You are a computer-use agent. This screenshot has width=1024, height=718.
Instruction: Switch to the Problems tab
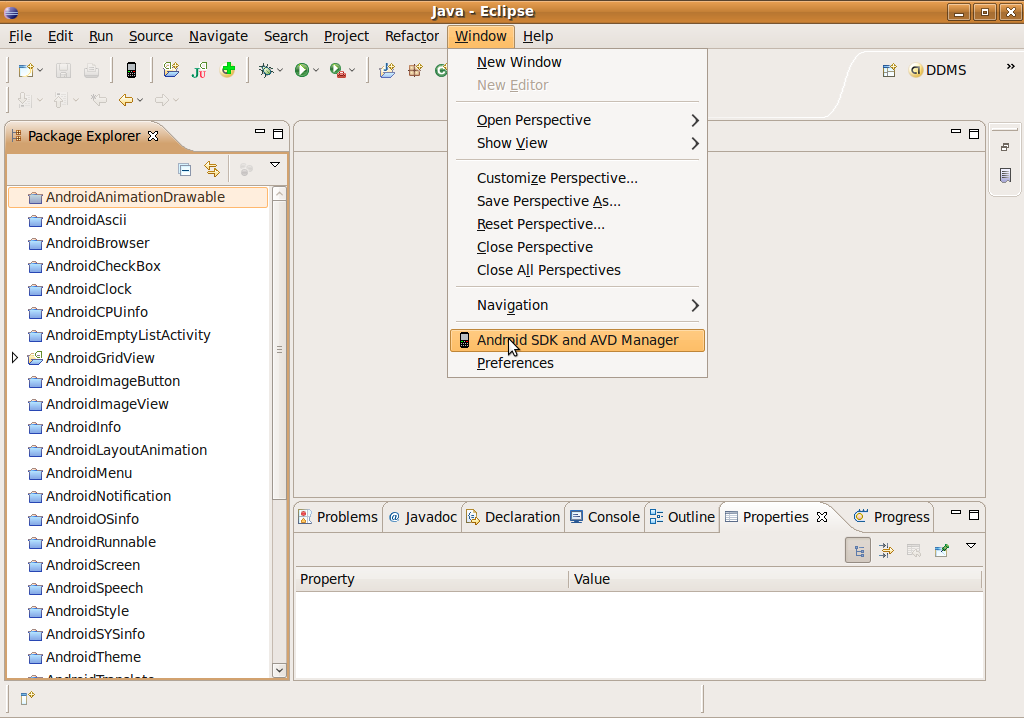338,517
